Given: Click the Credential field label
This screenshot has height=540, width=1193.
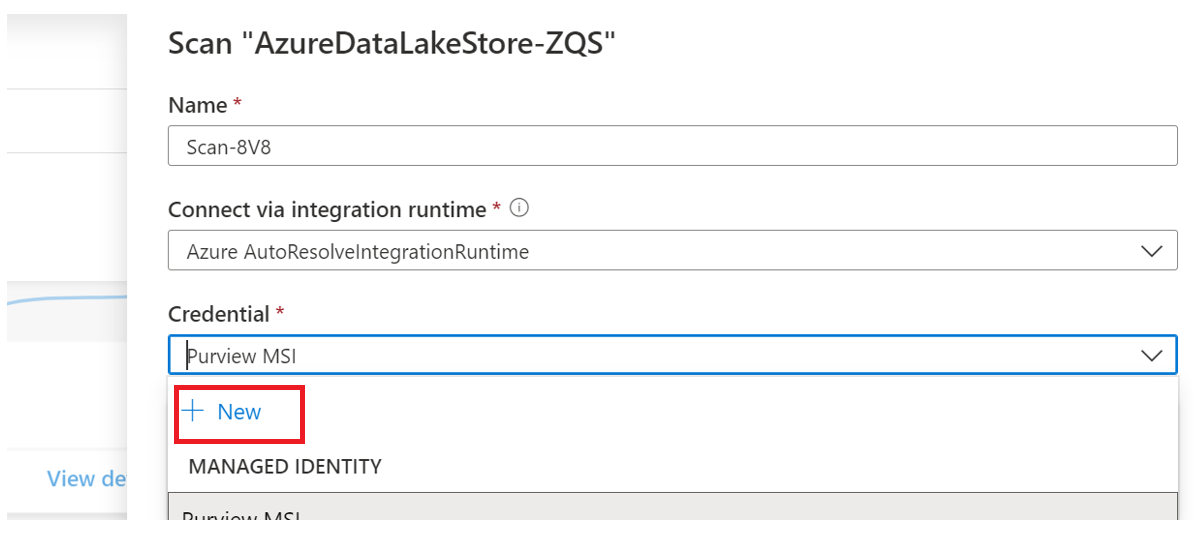Looking at the screenshot, I should point(219,314).
